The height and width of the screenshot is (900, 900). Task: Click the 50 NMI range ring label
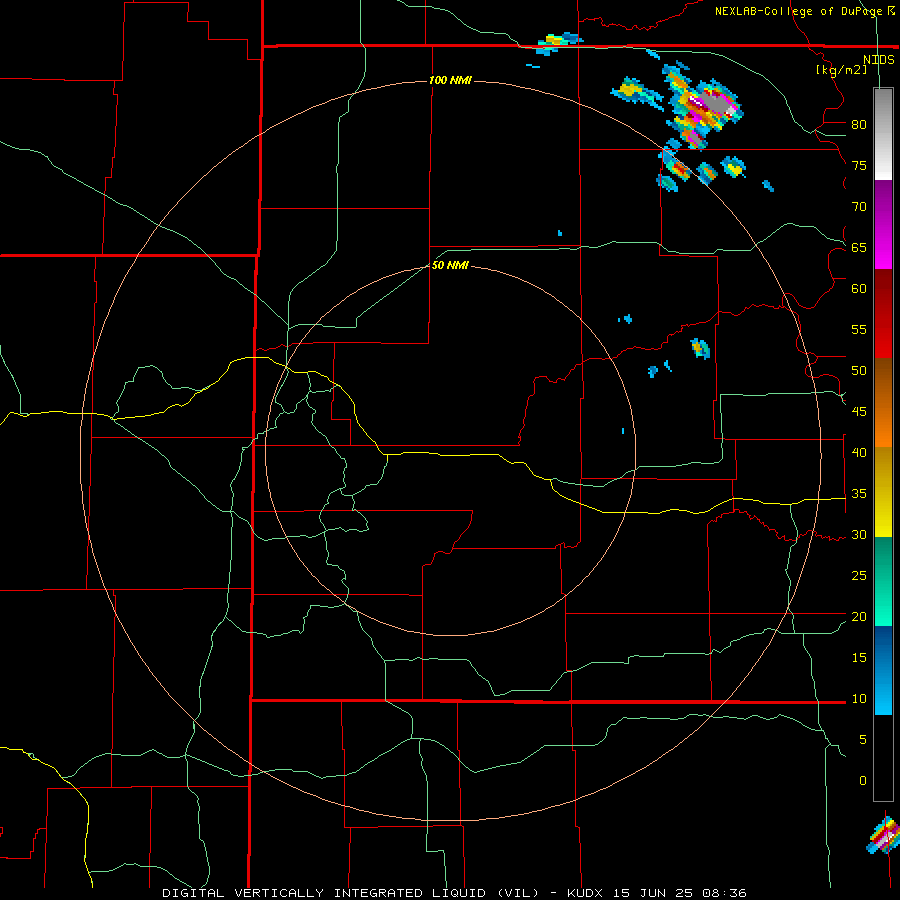pyautogui.click(x=450, y=265)
